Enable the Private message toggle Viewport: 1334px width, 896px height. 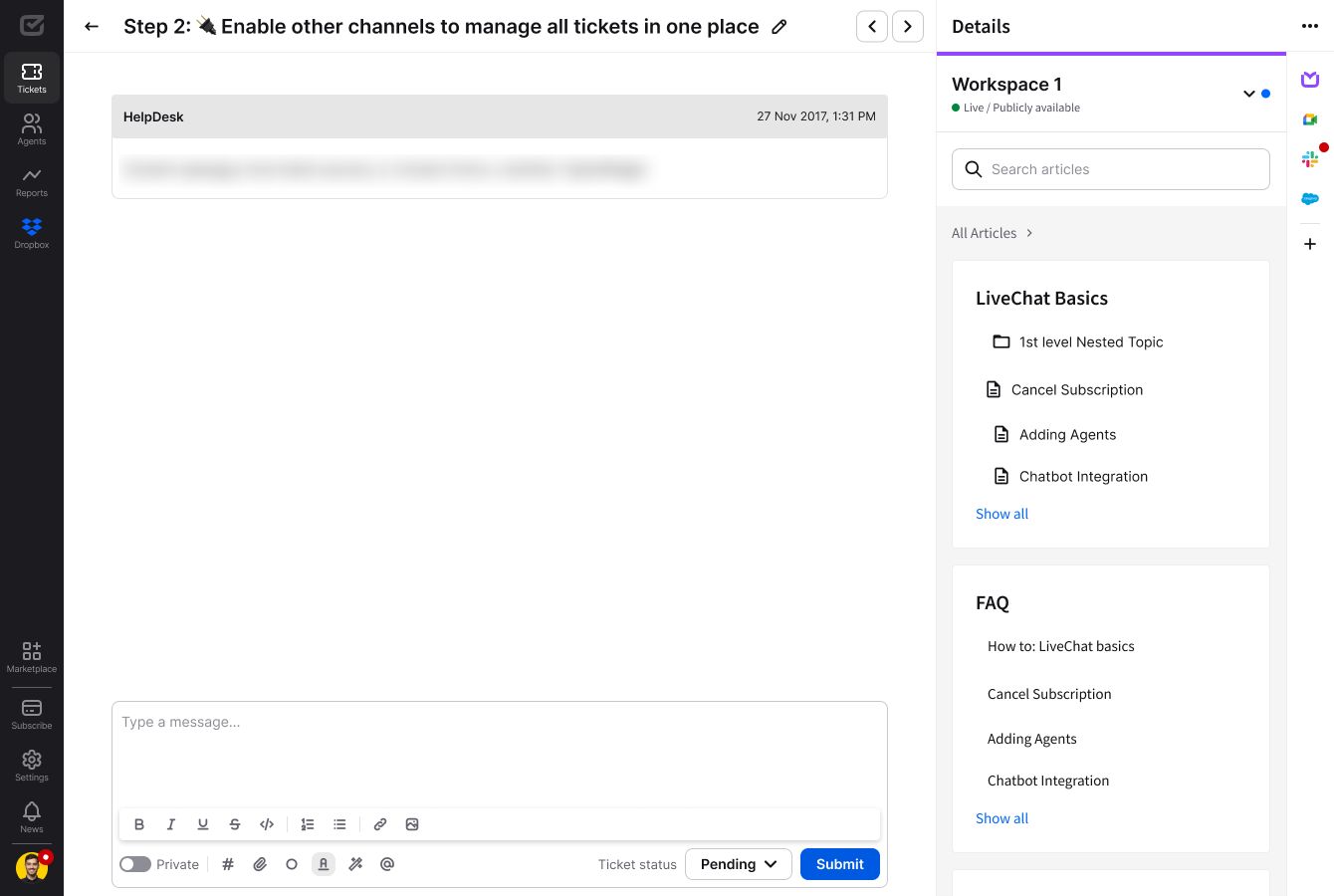(135, 864)
